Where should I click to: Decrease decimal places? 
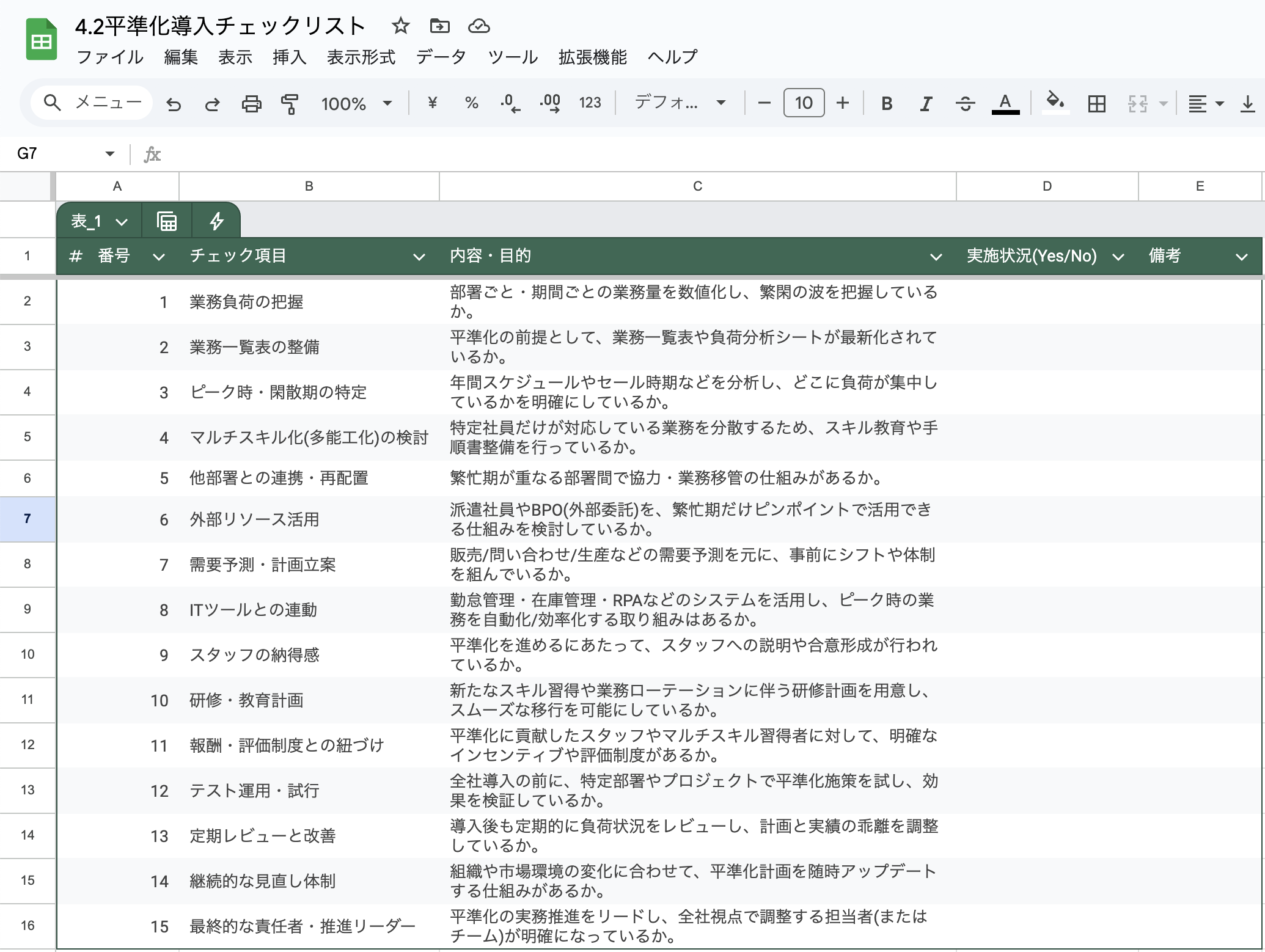509,103
